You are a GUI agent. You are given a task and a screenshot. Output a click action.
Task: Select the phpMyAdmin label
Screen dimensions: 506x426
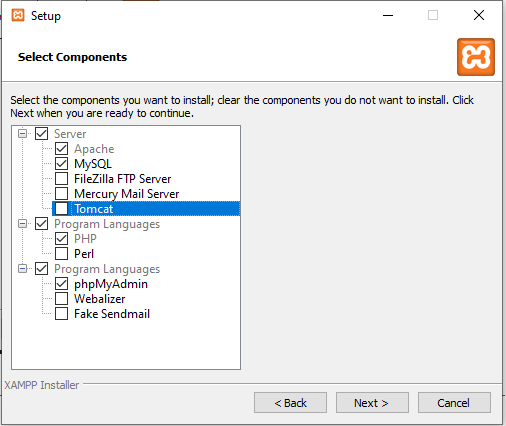pyautogui.click(x=111, y=284)
